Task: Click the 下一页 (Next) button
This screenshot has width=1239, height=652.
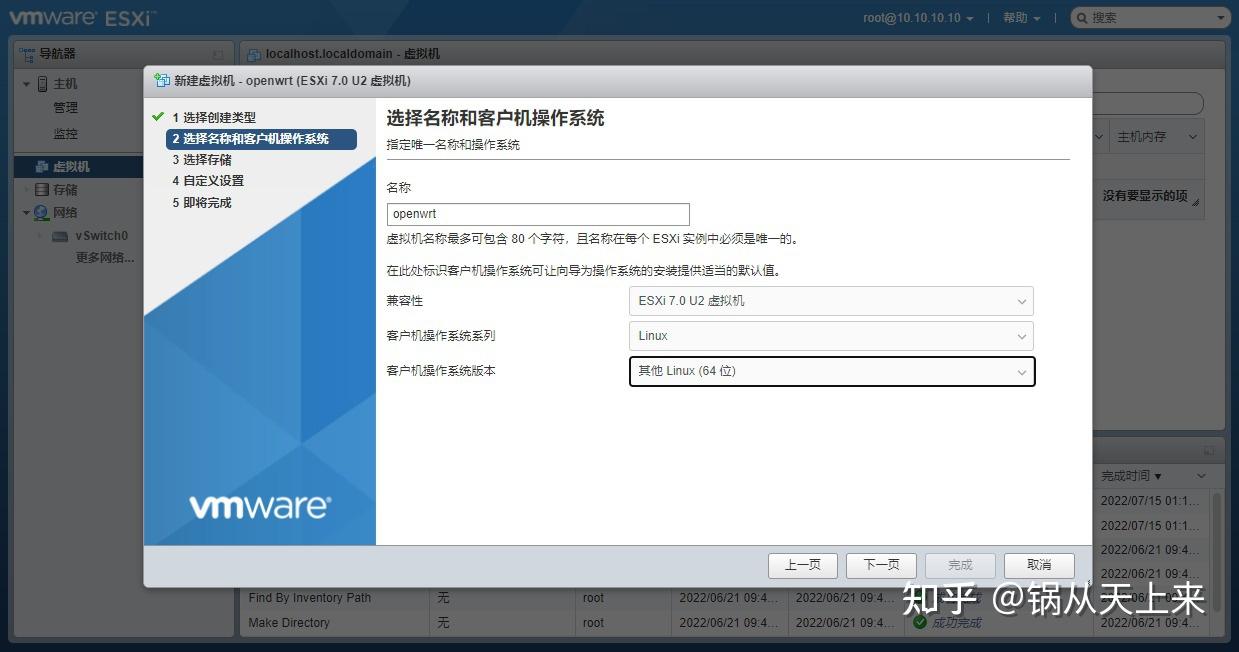Action: (879, 564)
